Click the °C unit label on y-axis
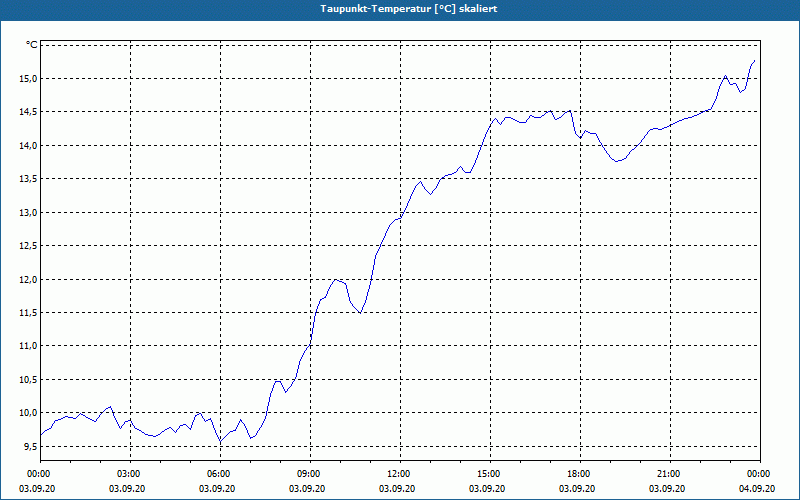Viewport: 800px width, 500px height. point(32,45)
